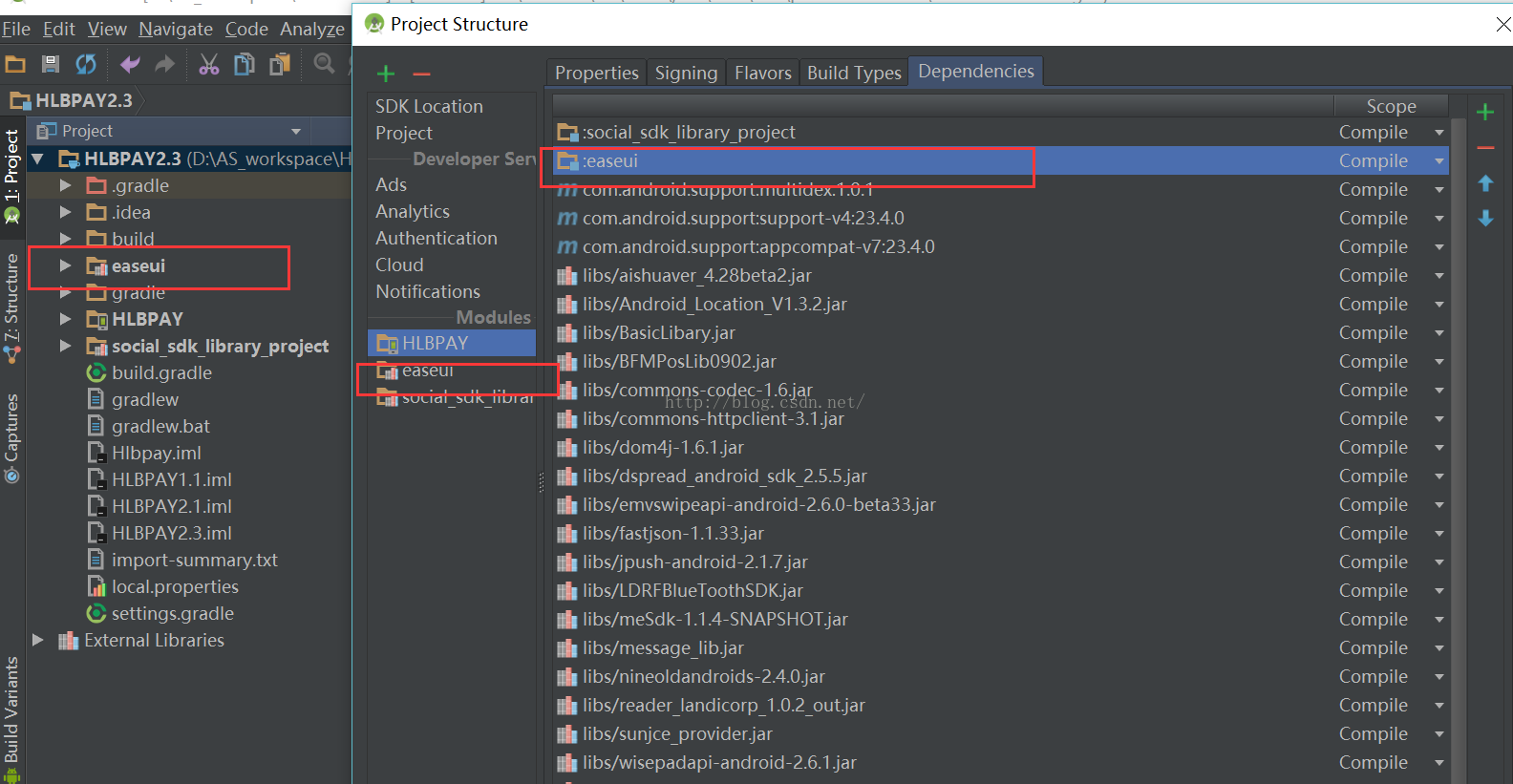Open scope dropdown for :social_sdk_library_project
The image size is (1513, 784).
[1439, 133]
